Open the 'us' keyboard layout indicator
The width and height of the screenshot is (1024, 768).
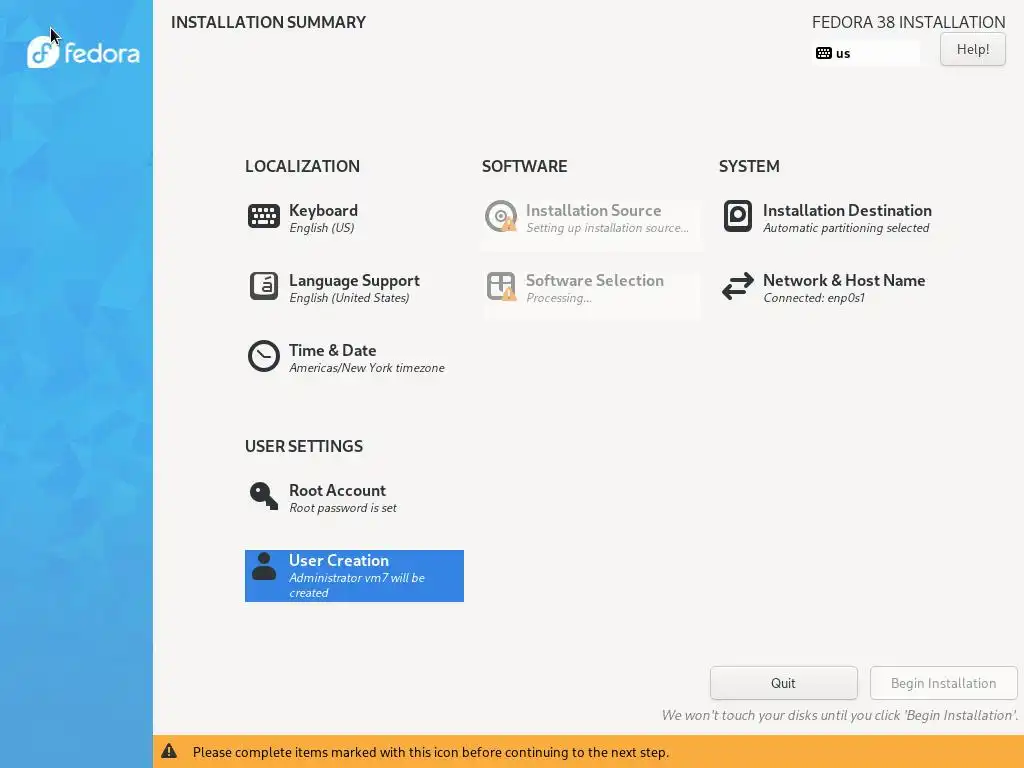pyautogui.click(x=866, y=53)
